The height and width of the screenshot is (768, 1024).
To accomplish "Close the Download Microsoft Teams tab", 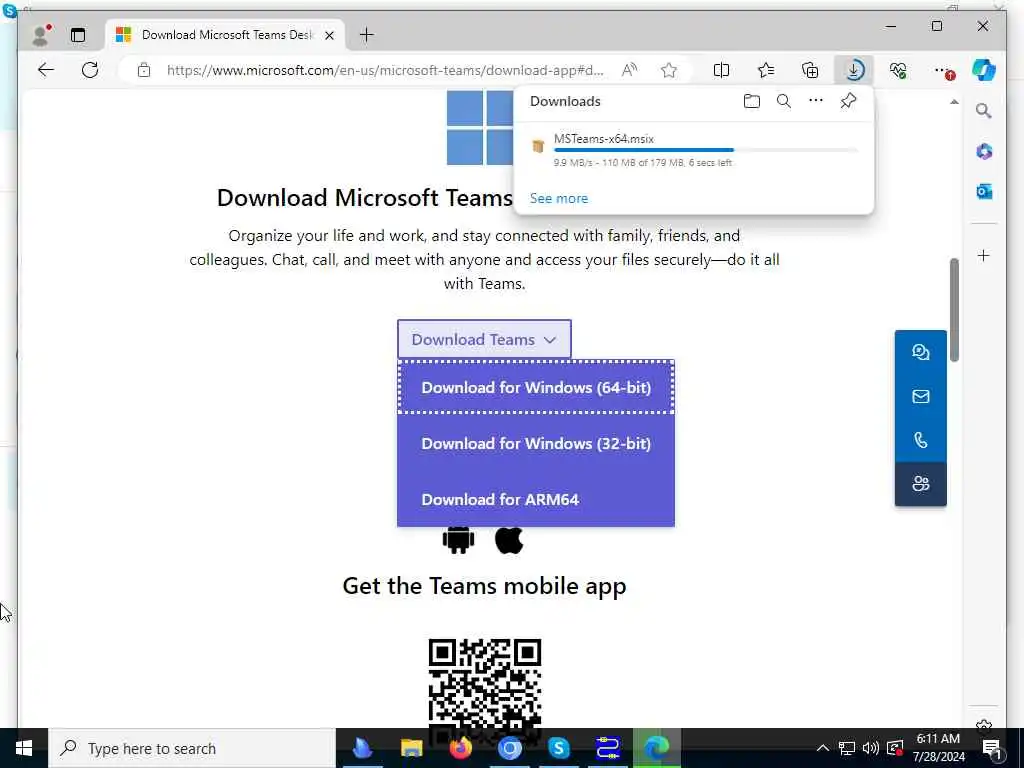I will point(330,35).
